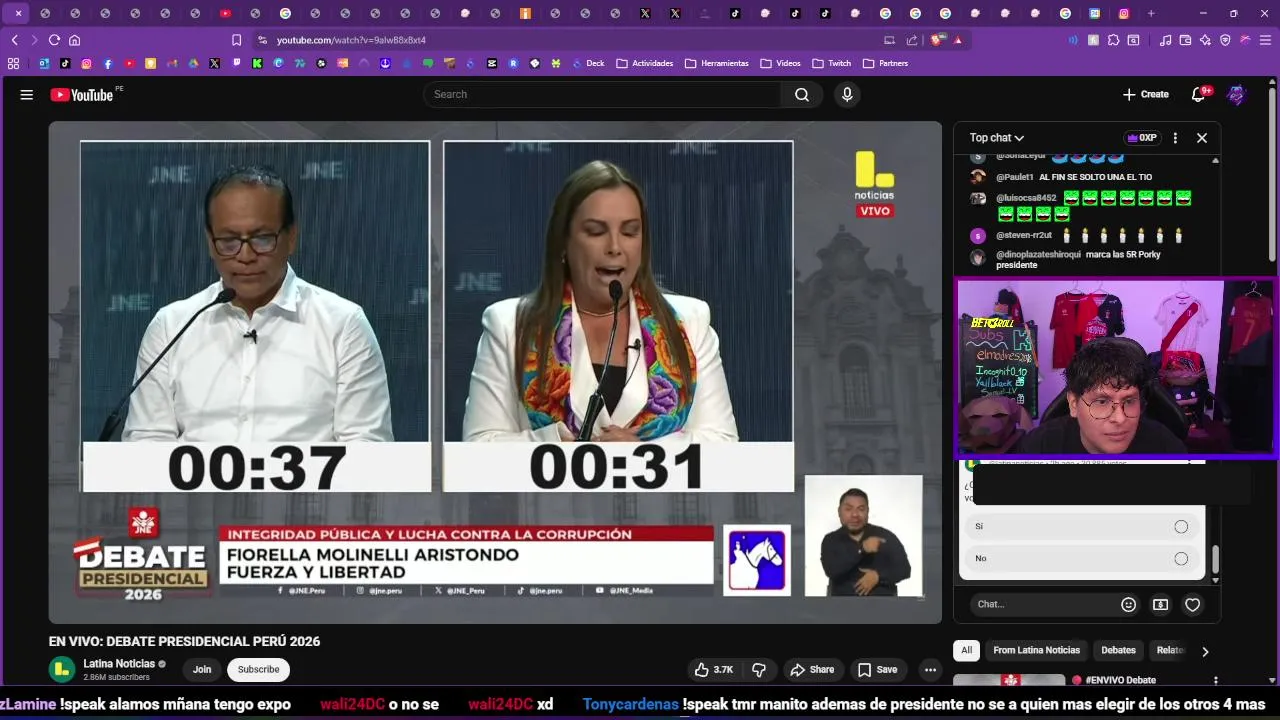Open chat options three-dot menu
The image size is (1280, 720).
click(x=1175, y=138)
